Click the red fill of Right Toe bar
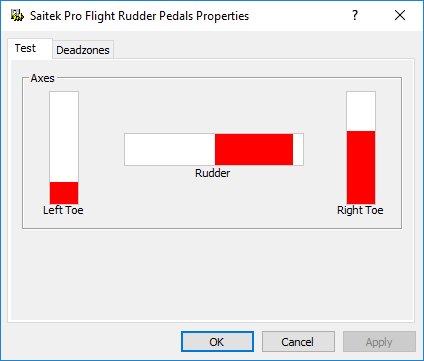Screen dimensions: 424x361 pos(361,167)
